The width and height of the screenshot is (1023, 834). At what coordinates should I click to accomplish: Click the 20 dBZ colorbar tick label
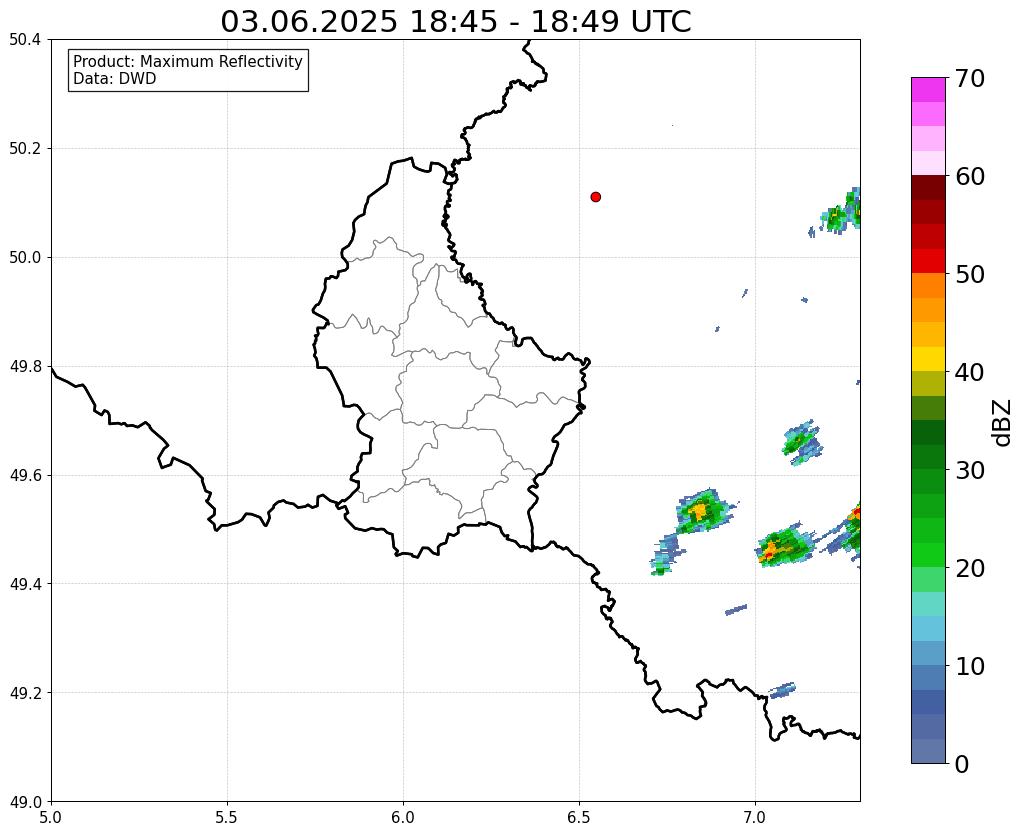coord(970,568)
